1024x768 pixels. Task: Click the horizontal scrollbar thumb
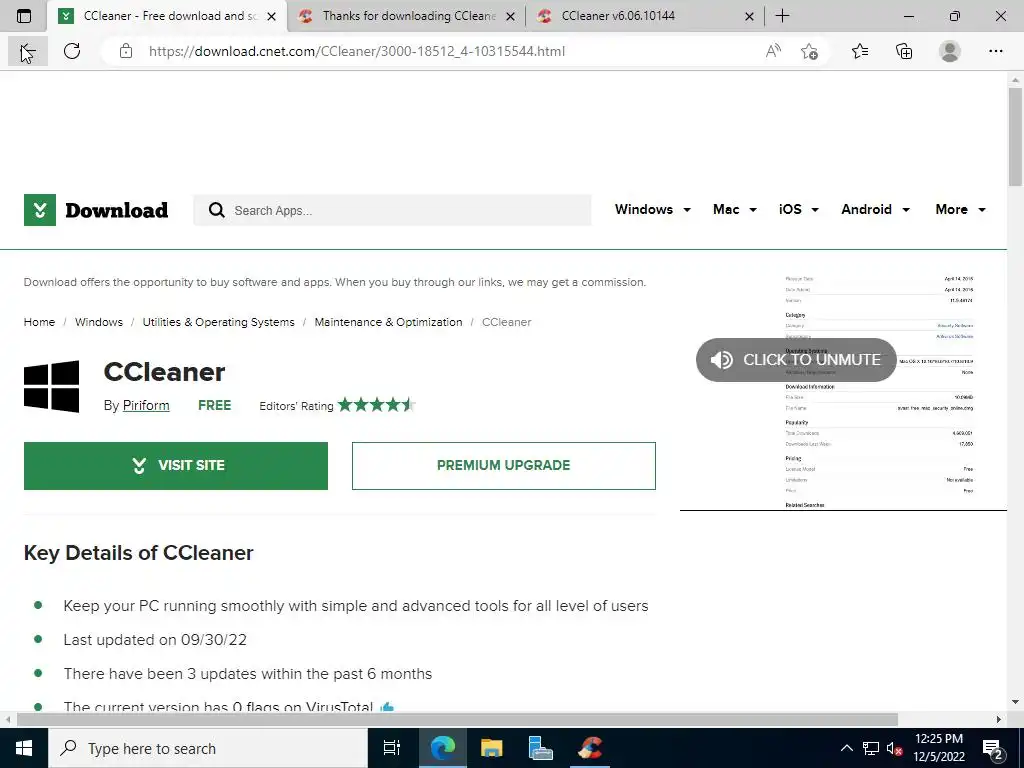click(x=457, y=719)
